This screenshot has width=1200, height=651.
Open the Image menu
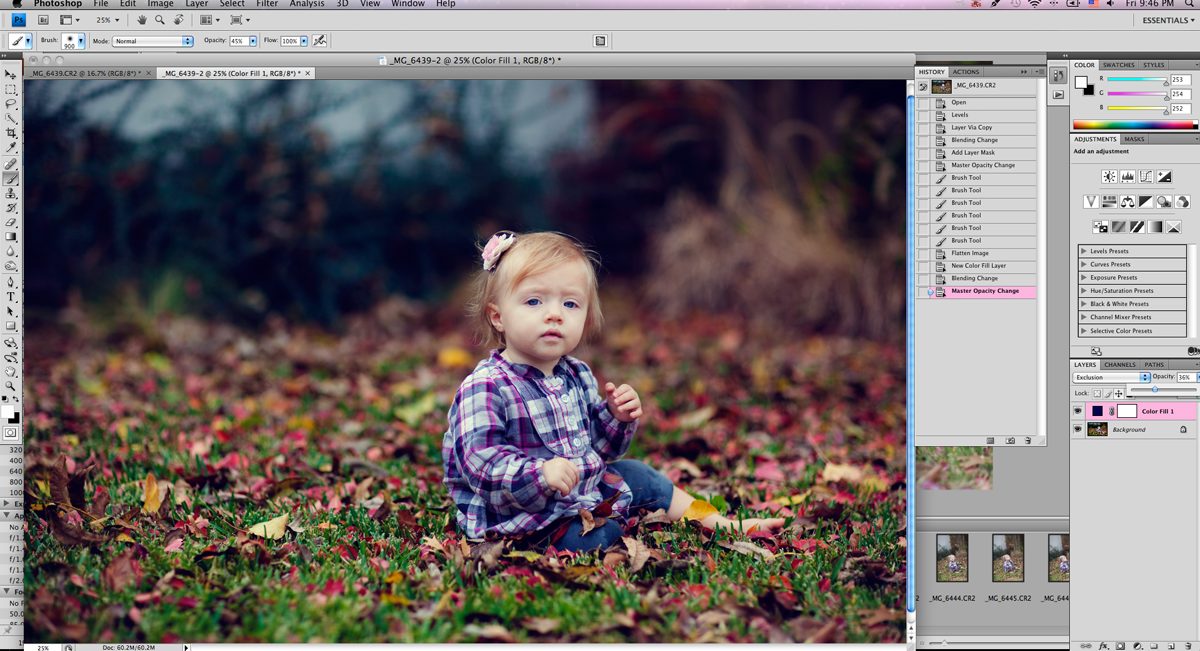click(x=161, y=4)
